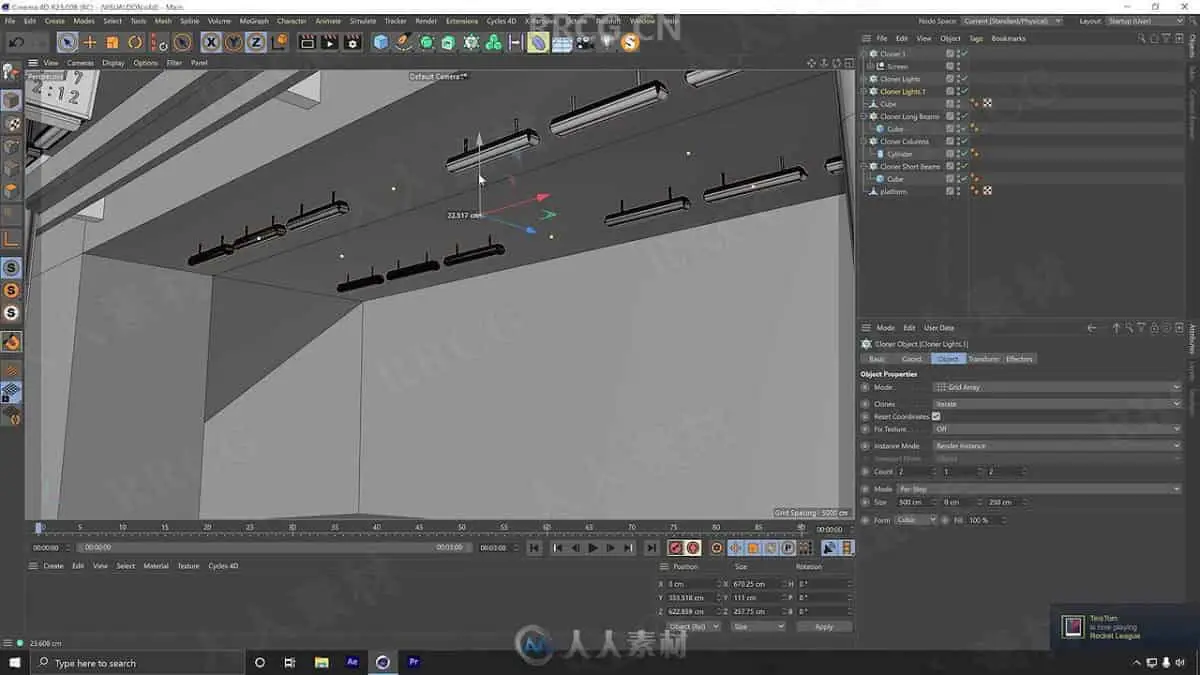Click the Play Forwards button
The height and width of the screenshot is (675, 1200).
coord(593,548)
